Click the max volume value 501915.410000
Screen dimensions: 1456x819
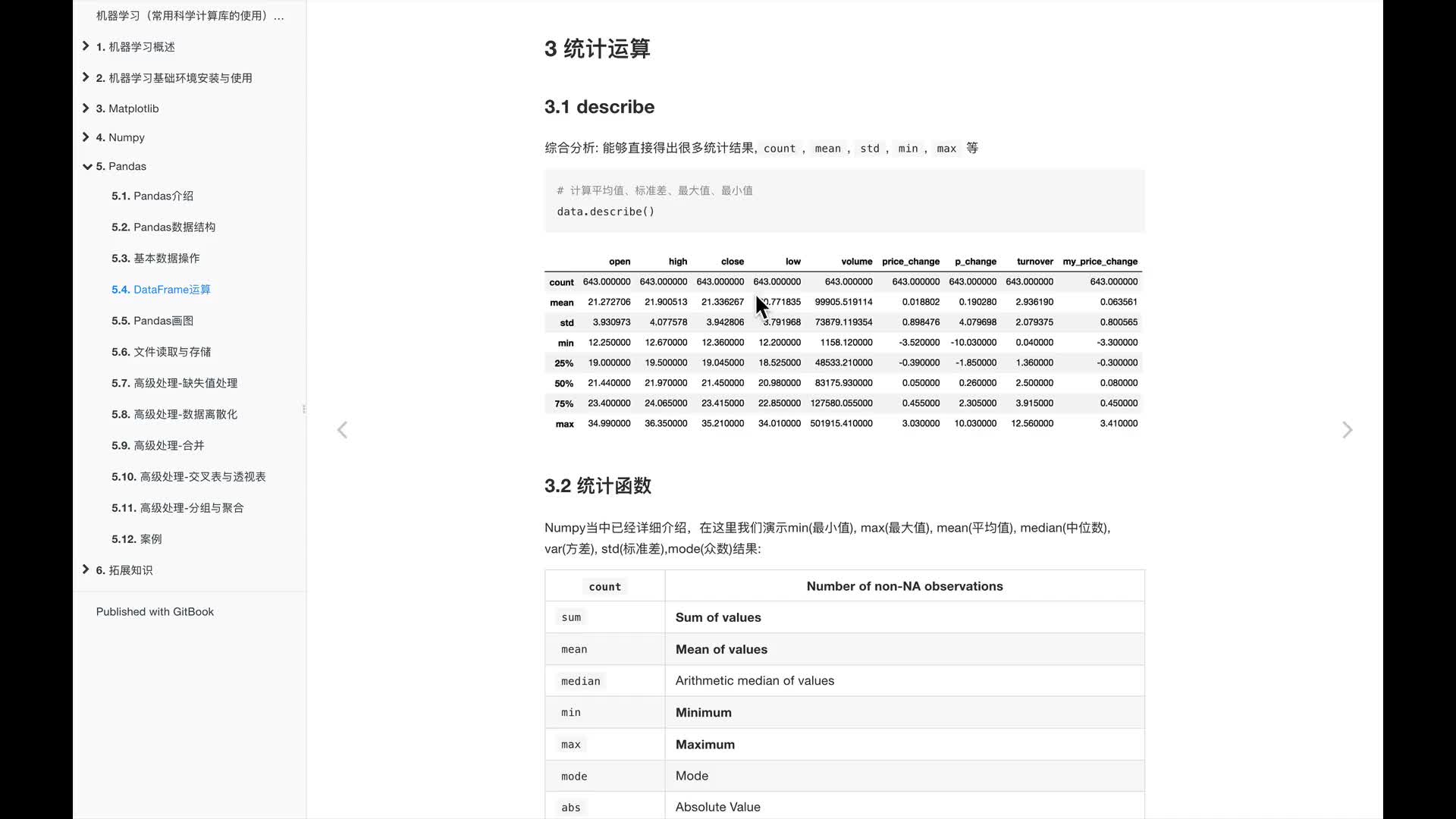pyautogui.click(x=841, y=424)
